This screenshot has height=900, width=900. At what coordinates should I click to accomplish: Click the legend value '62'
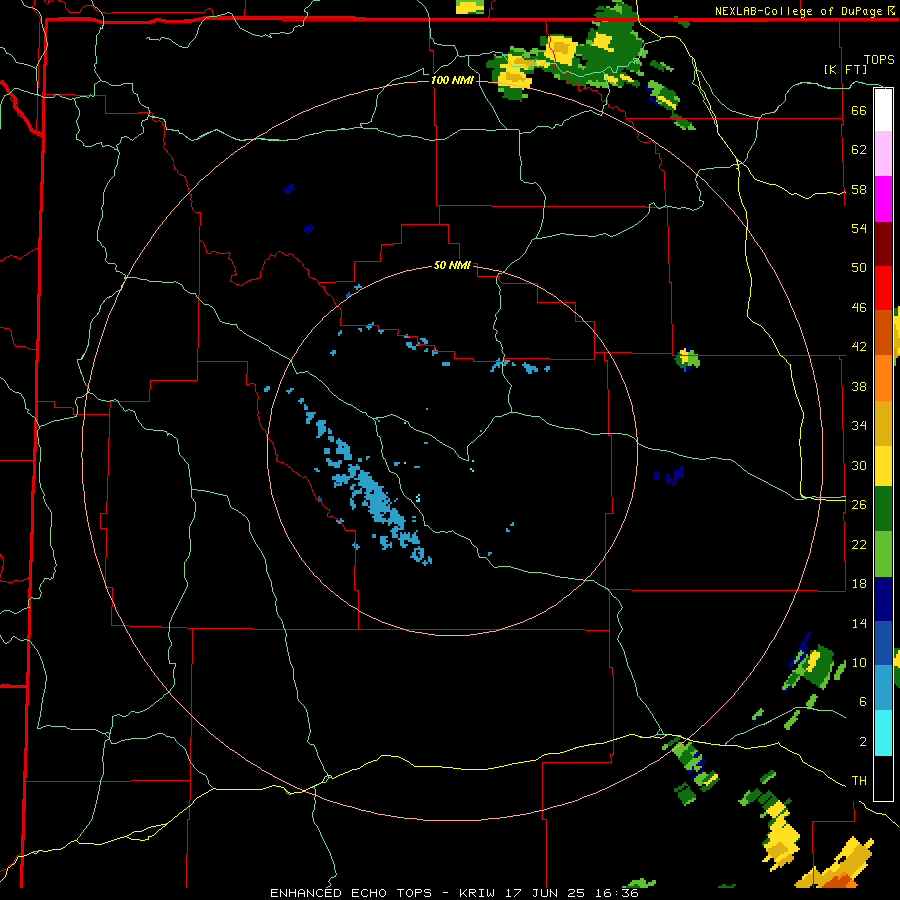click(859, 150)
